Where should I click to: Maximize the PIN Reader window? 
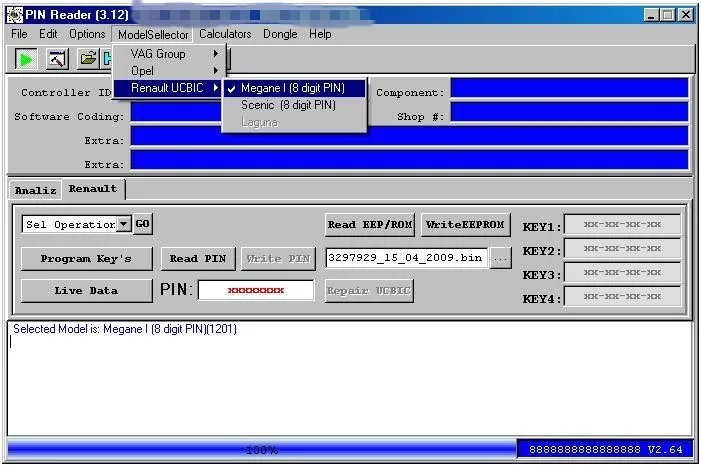(x=667, y=15)
